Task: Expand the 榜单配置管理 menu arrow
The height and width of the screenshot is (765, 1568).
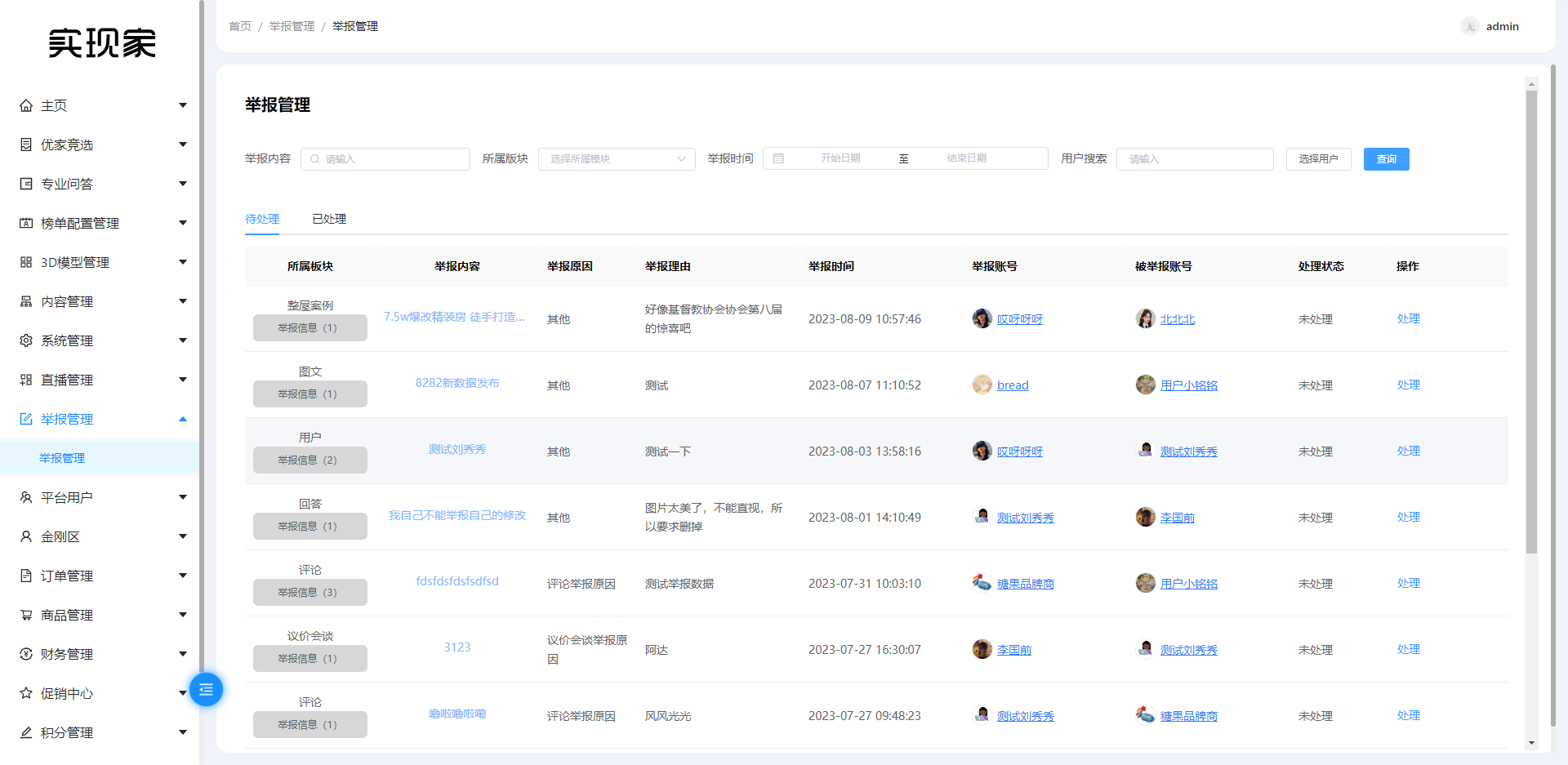Action: click(183, 223)
